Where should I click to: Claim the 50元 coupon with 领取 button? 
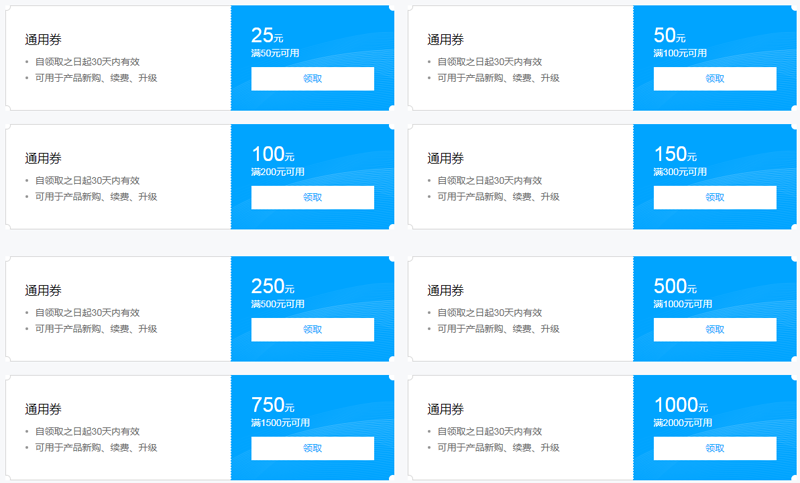coord(715,79)
